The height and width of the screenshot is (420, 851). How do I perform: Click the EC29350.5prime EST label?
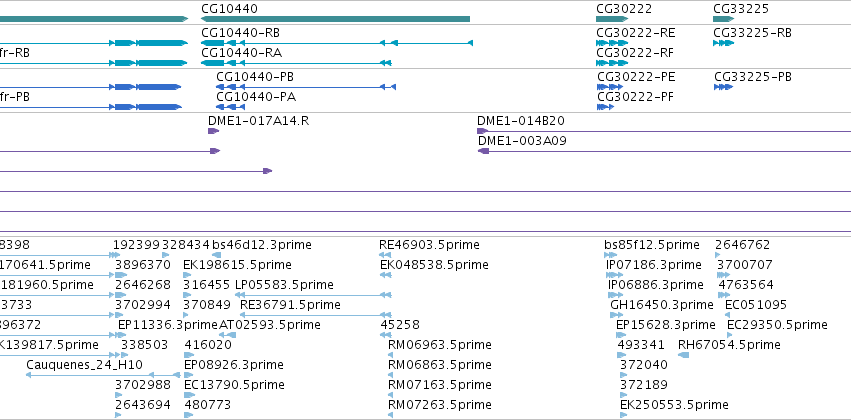click(777, 326)
